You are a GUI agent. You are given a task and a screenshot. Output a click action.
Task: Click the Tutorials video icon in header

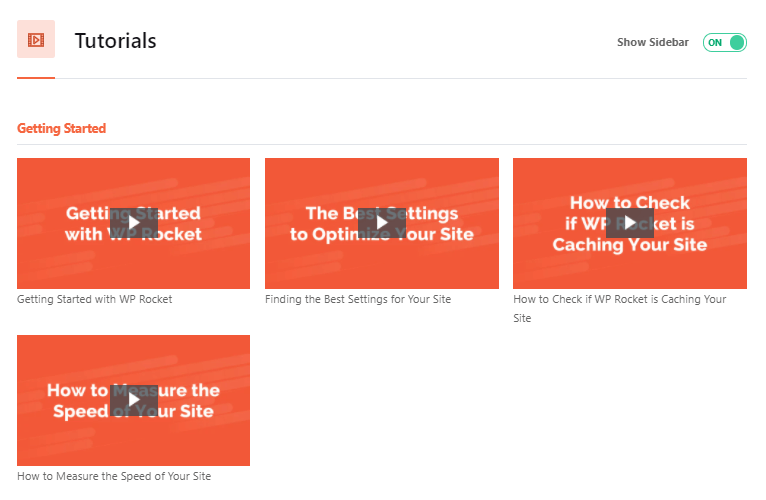coord(36,39)
